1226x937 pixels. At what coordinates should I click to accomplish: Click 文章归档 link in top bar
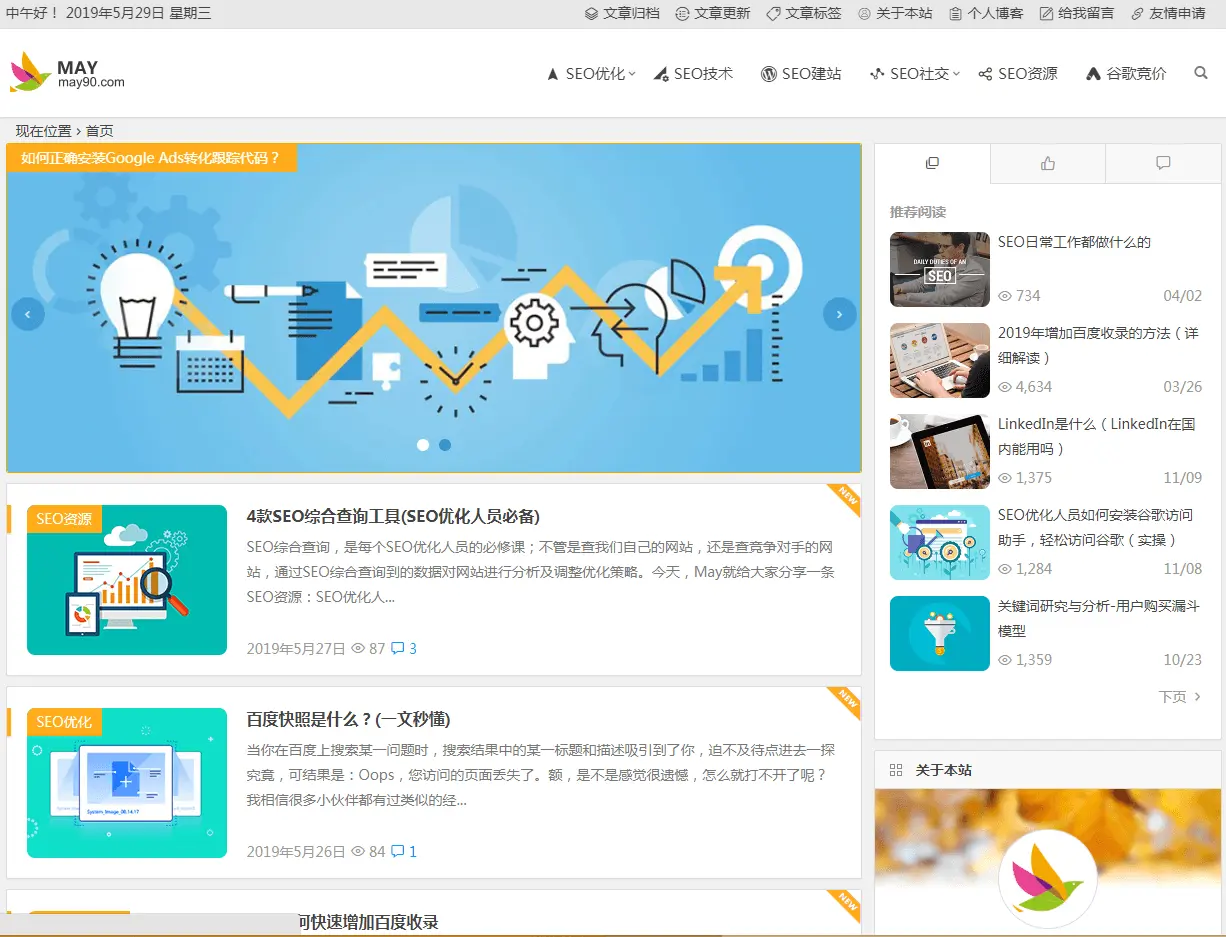point(622,13)
